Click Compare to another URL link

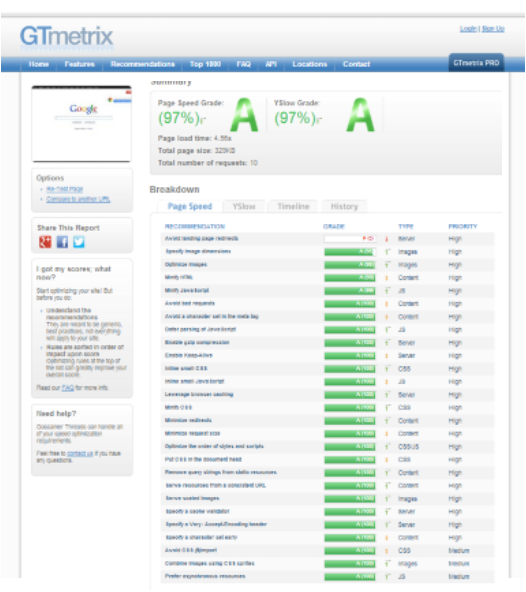(78, 199)
